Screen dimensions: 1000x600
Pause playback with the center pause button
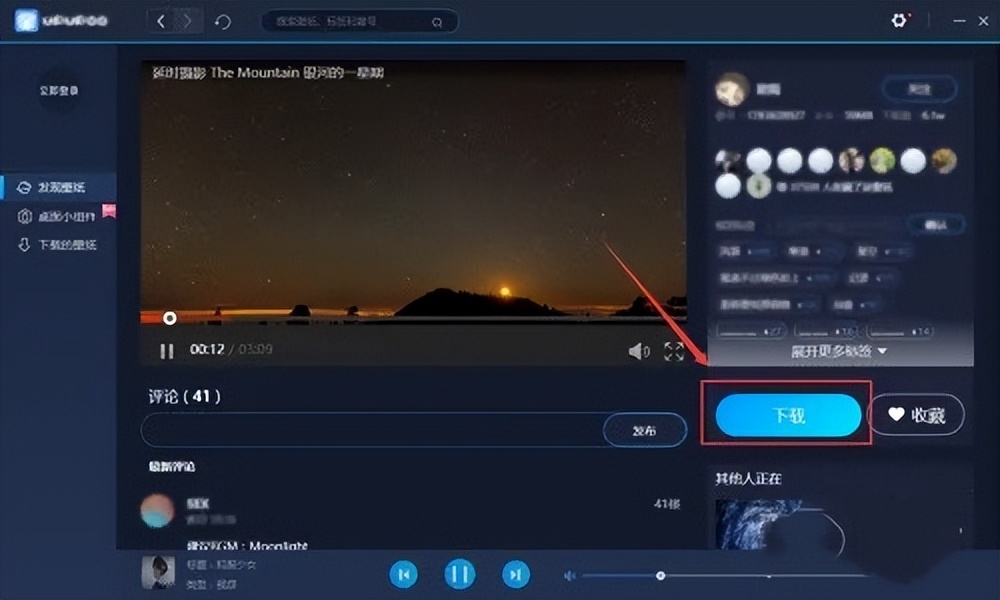point(459,575)
